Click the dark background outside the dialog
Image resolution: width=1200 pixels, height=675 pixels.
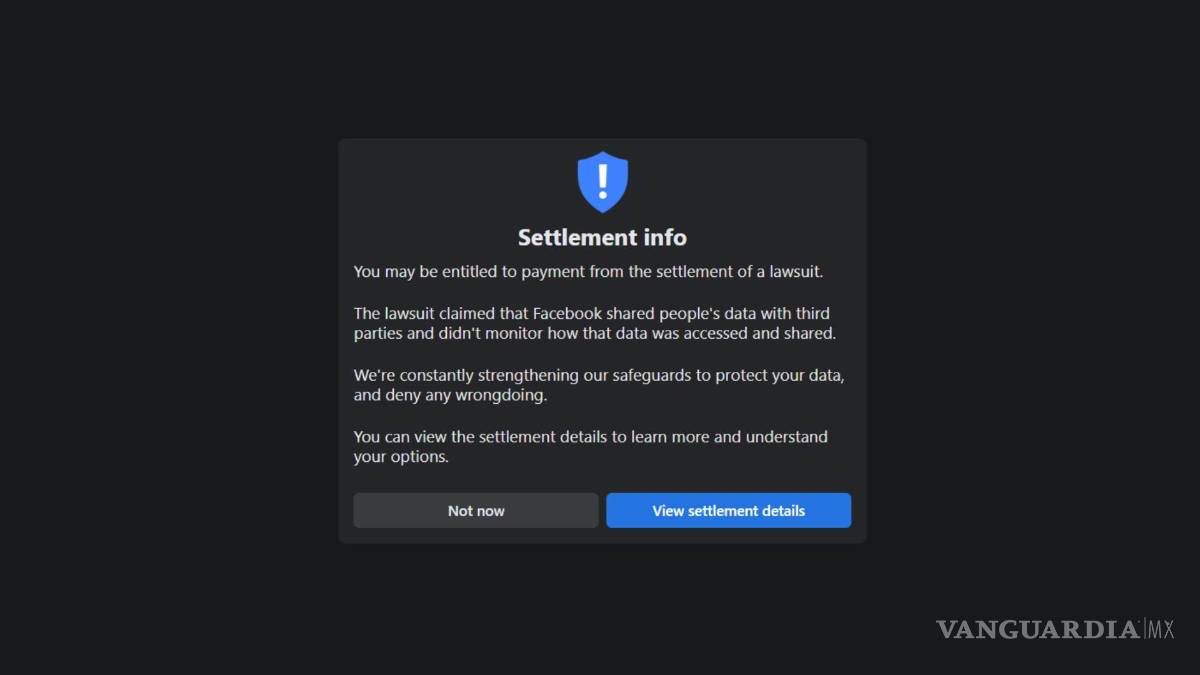(150, 340)
